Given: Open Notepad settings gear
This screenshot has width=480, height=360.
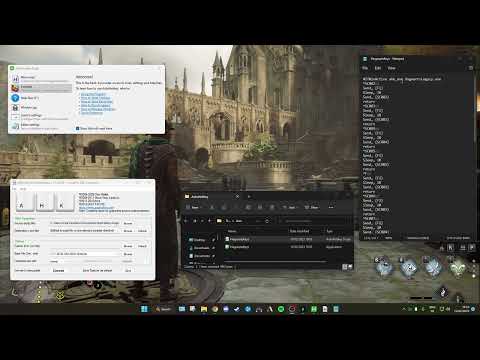Looking at the screenshot, I should point(471,68).
